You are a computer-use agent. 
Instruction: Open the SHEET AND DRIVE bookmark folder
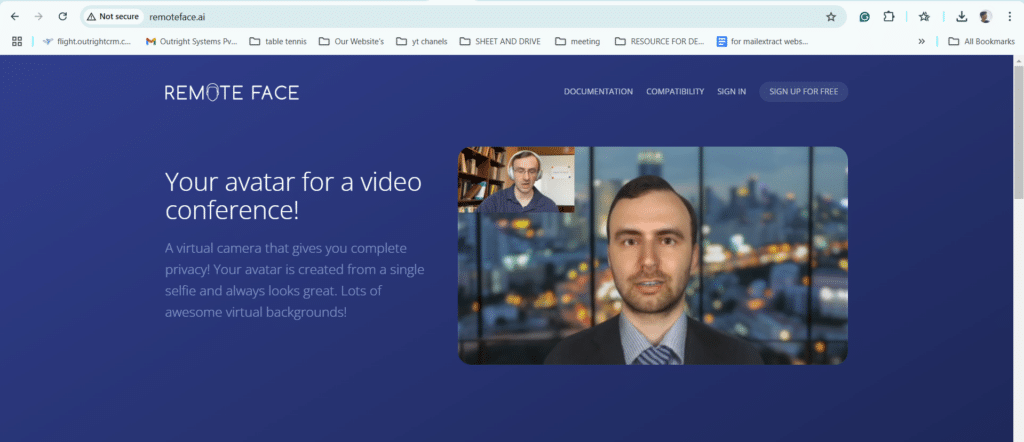tap(500, 41)
